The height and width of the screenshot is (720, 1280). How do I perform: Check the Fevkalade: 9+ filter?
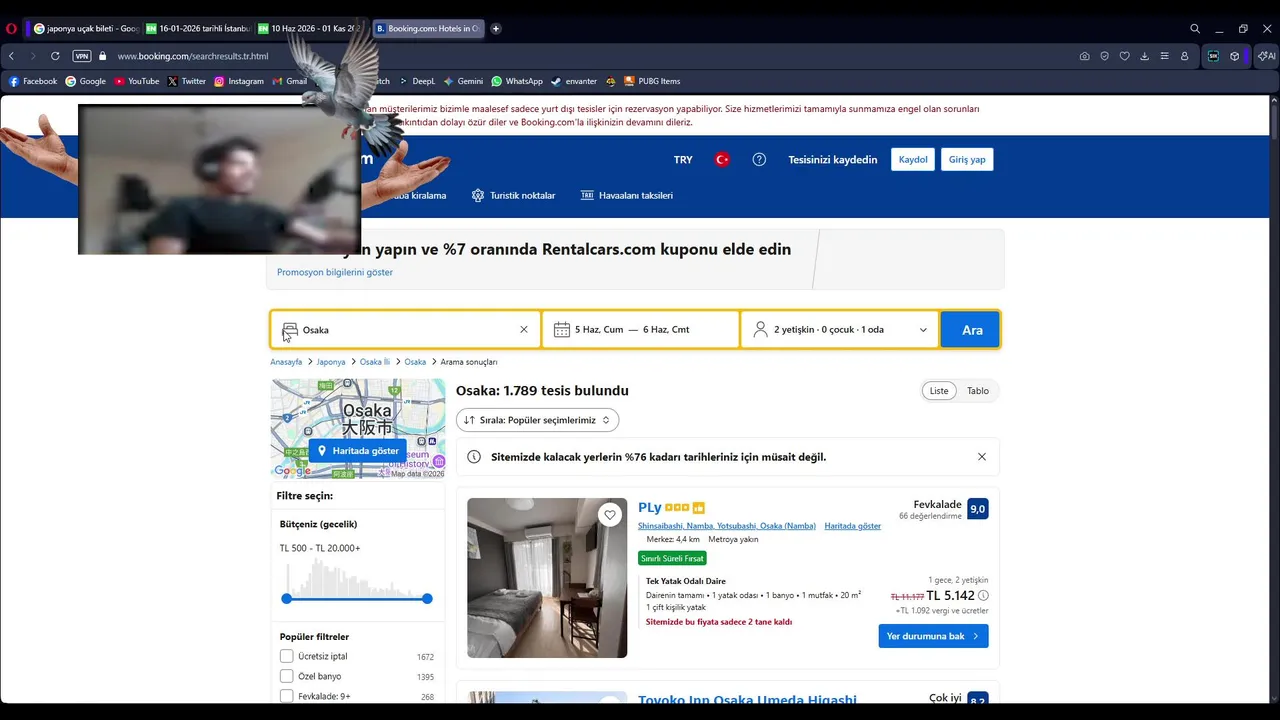pos(287,696)
